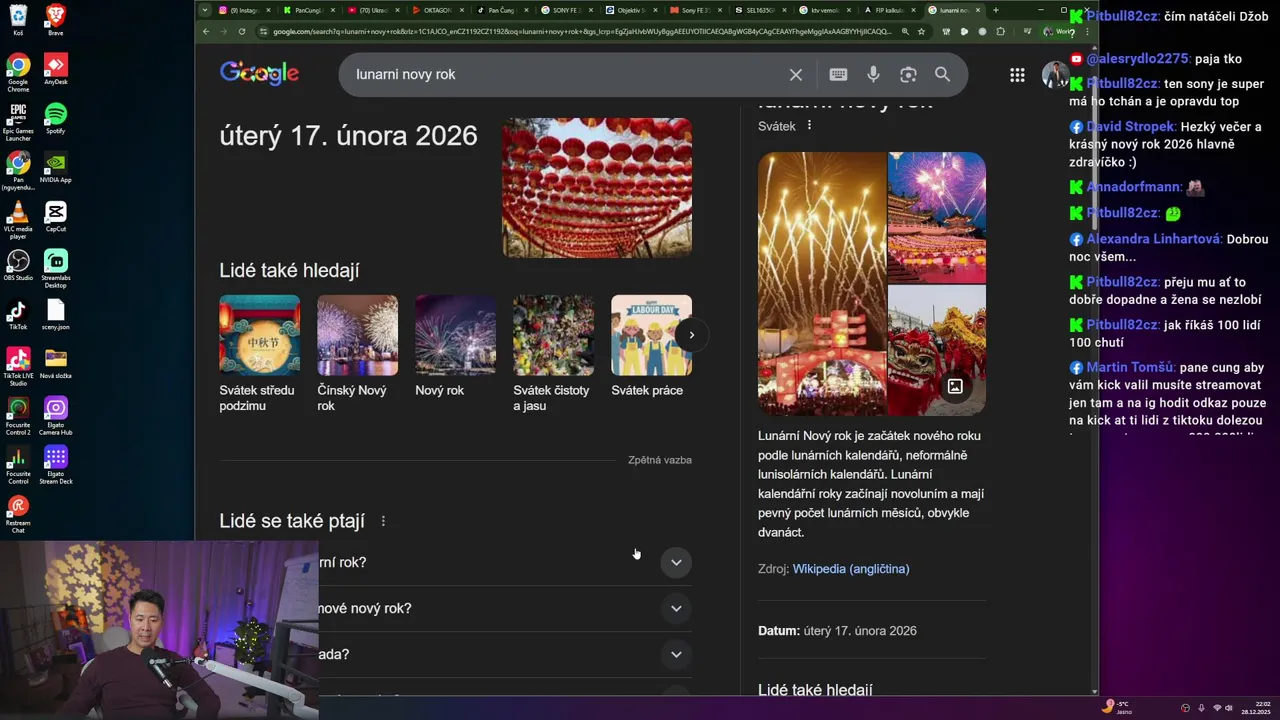Reload the page in browser toolbar
Viewport: 1280px width, 720px height.
pyautogui.click(x=241, y=31)
